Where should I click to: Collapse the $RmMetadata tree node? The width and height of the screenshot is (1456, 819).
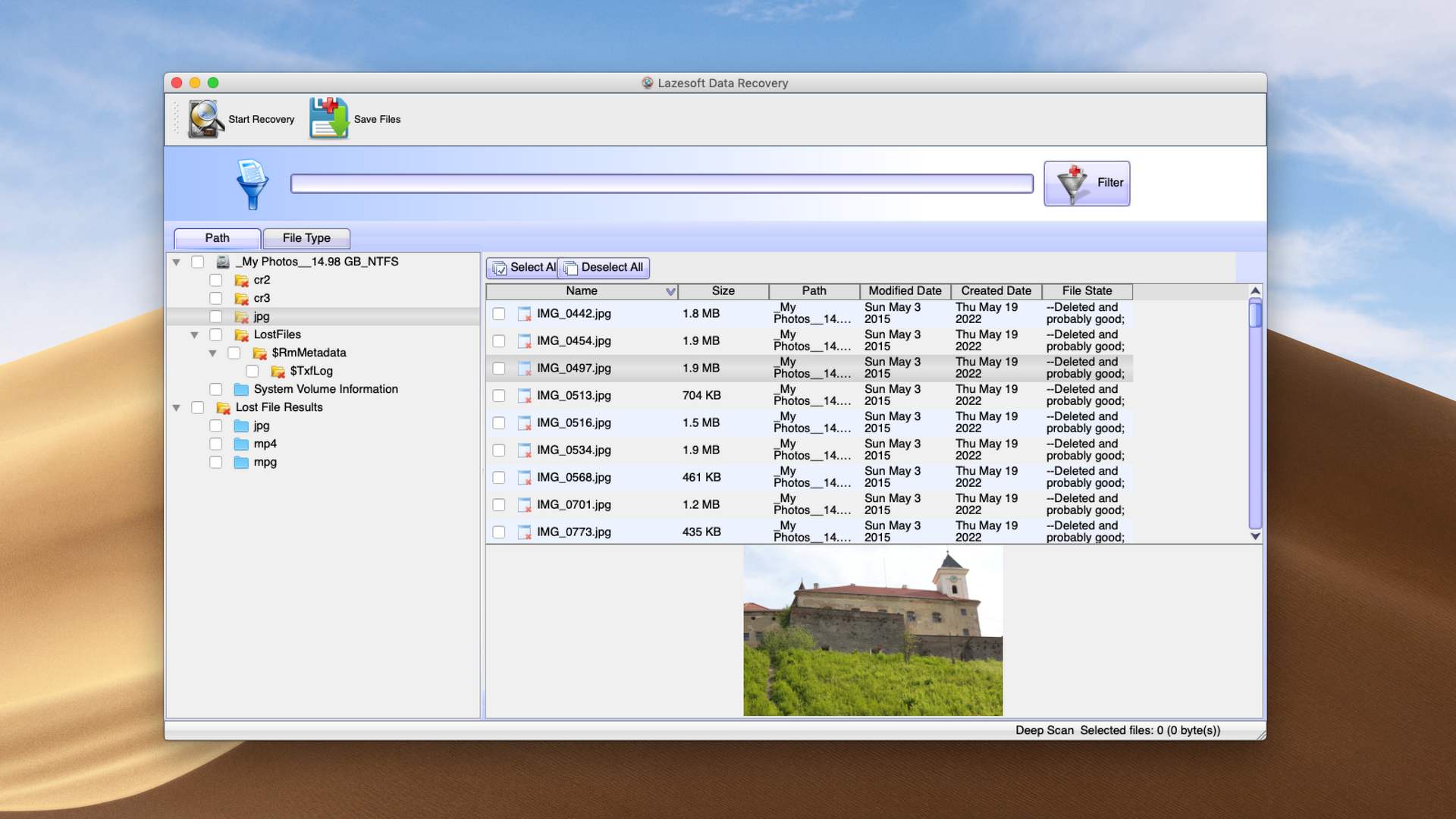click(212, 353)
